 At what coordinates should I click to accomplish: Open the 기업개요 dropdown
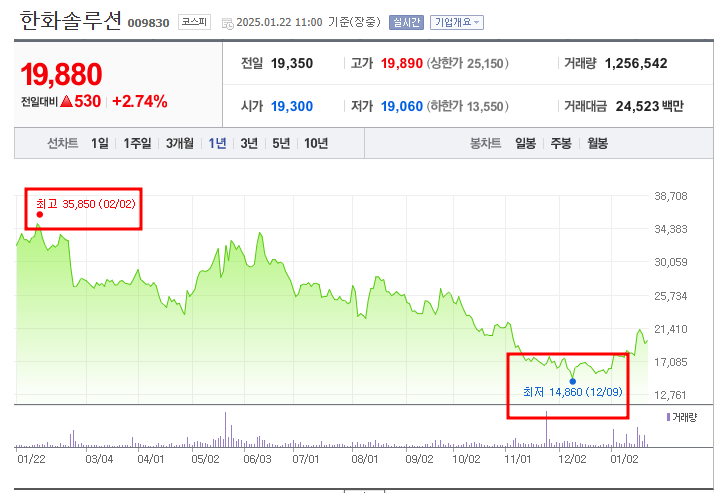point(457,22)
